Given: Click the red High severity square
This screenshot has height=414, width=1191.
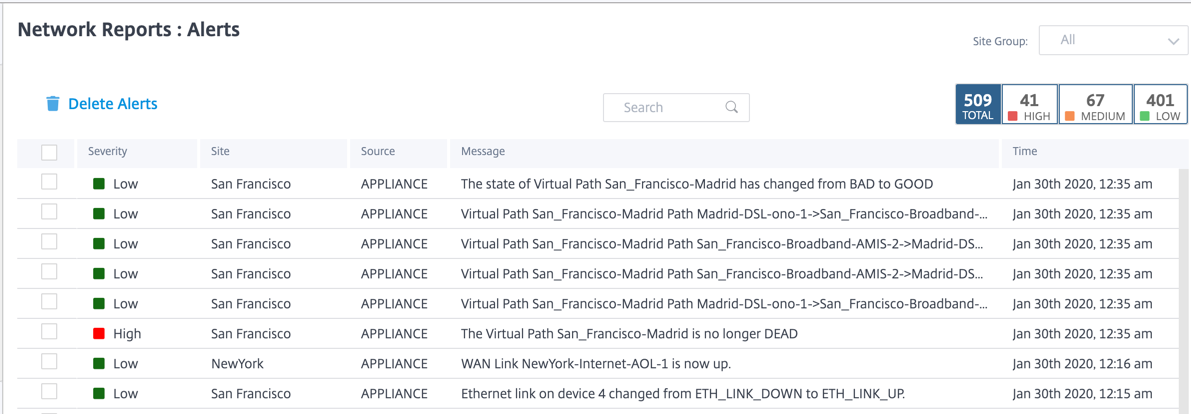Looking at the screenshot, I should pyautogui.click(x=98, y=333).
